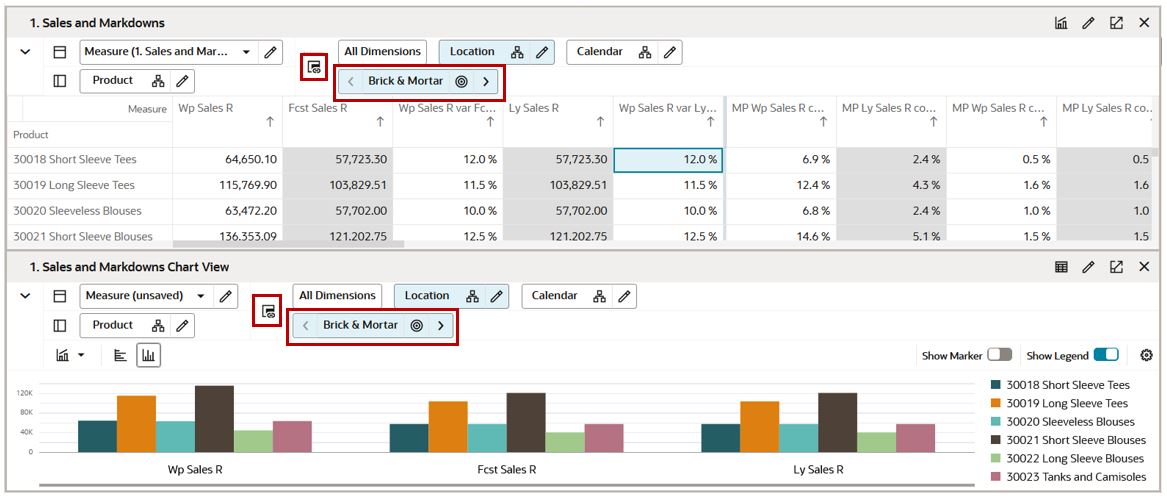Sort by Wp Sales R var Fc... column arrow

pyautogui.click(x=490, y=122)
